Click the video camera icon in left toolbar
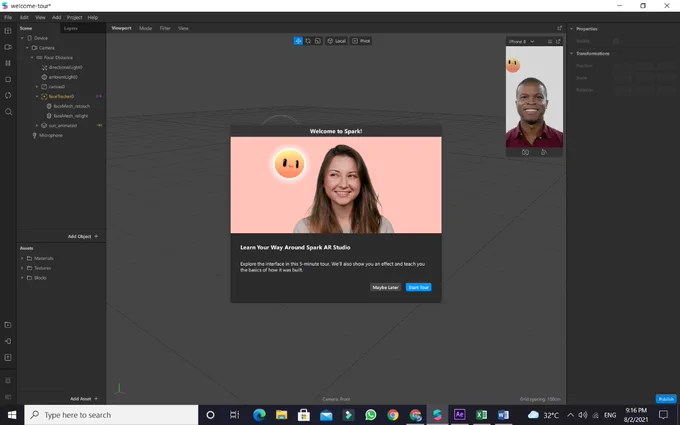Screen dimensions: 680x425 [8, 47]
